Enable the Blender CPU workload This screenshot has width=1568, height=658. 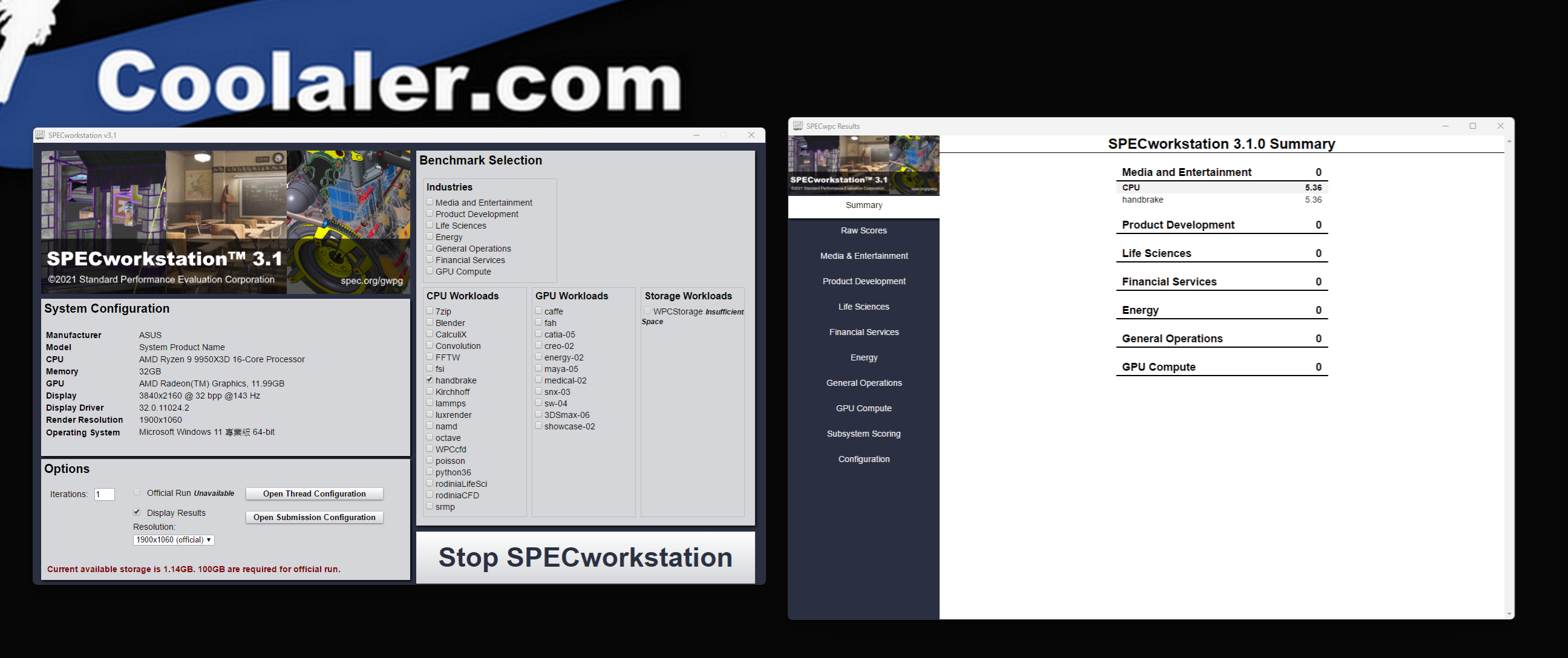[430, 322]
